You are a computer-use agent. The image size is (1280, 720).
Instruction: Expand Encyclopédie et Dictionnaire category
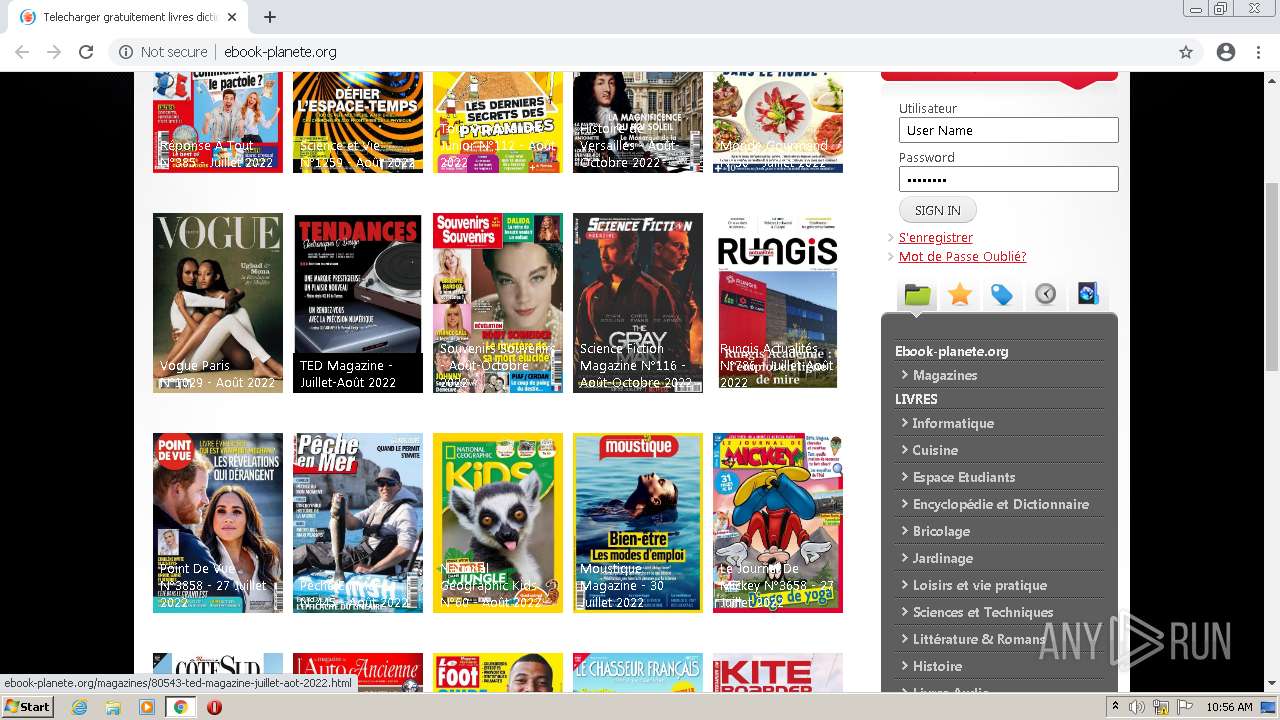click(x=1000, y=504)
